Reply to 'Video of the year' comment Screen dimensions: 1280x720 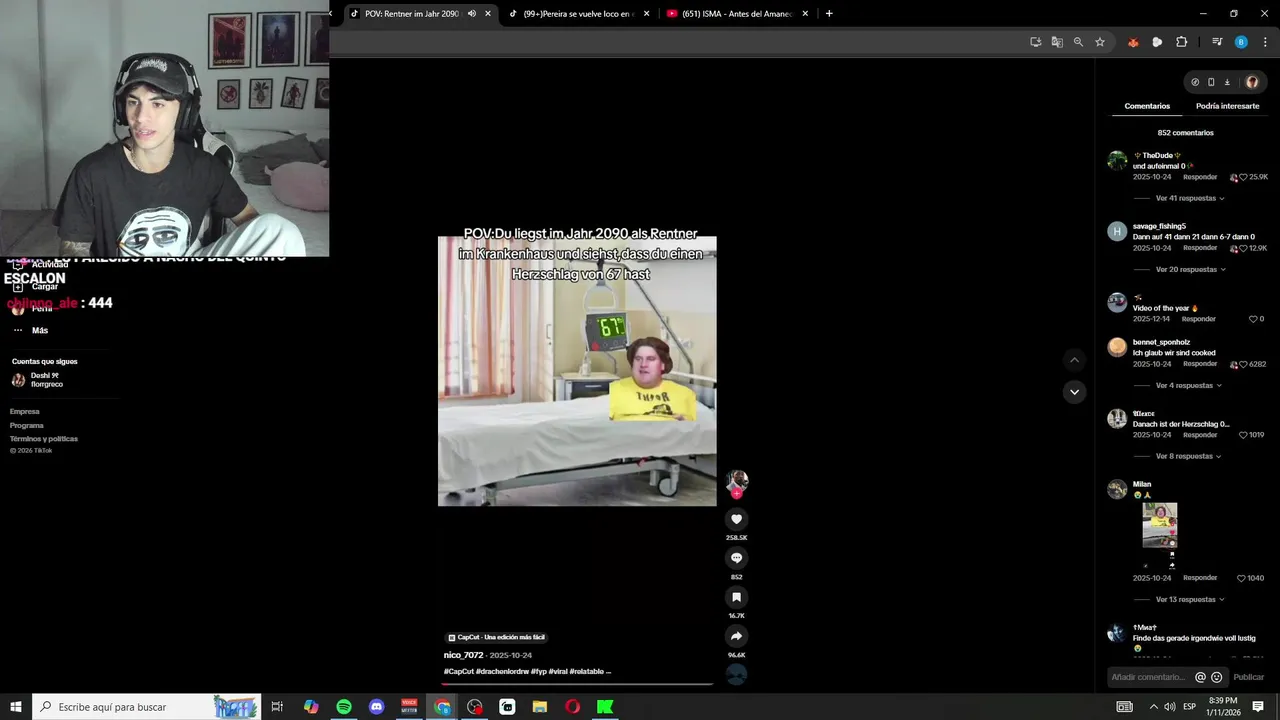[x=1199, y=319]
